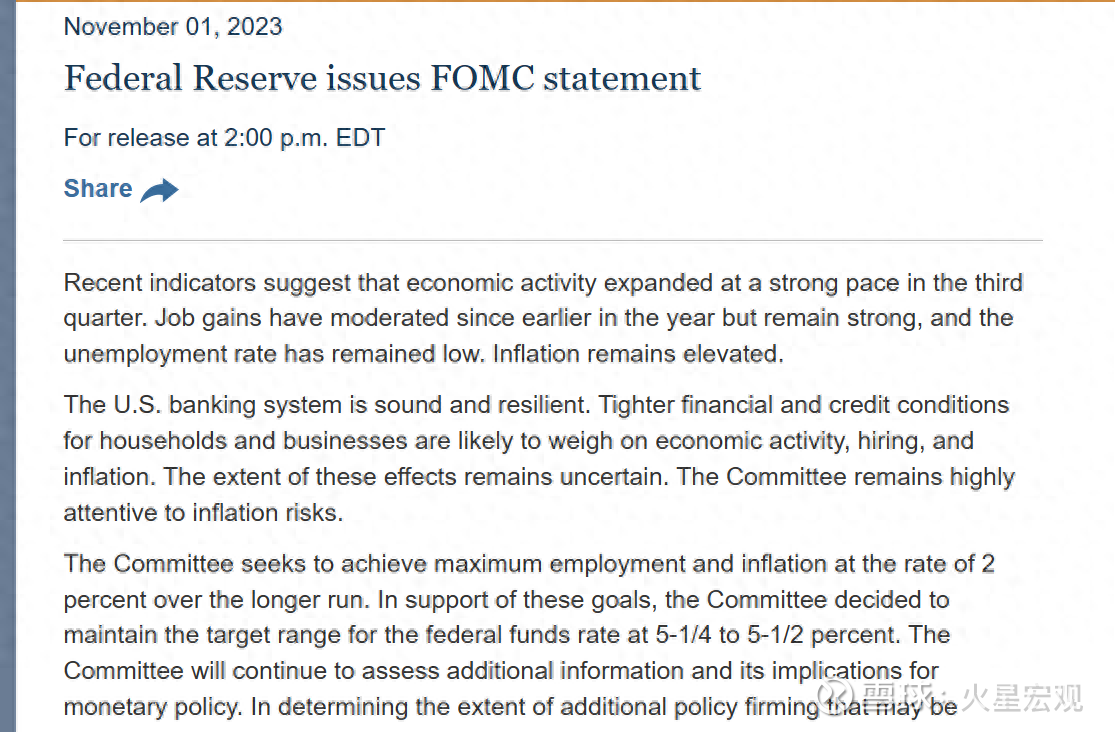The width and height of the screenshot is (1115, 732).
Task: Click the "attentive to inflation risks" phrase
Action: click(x=203, y=513)
